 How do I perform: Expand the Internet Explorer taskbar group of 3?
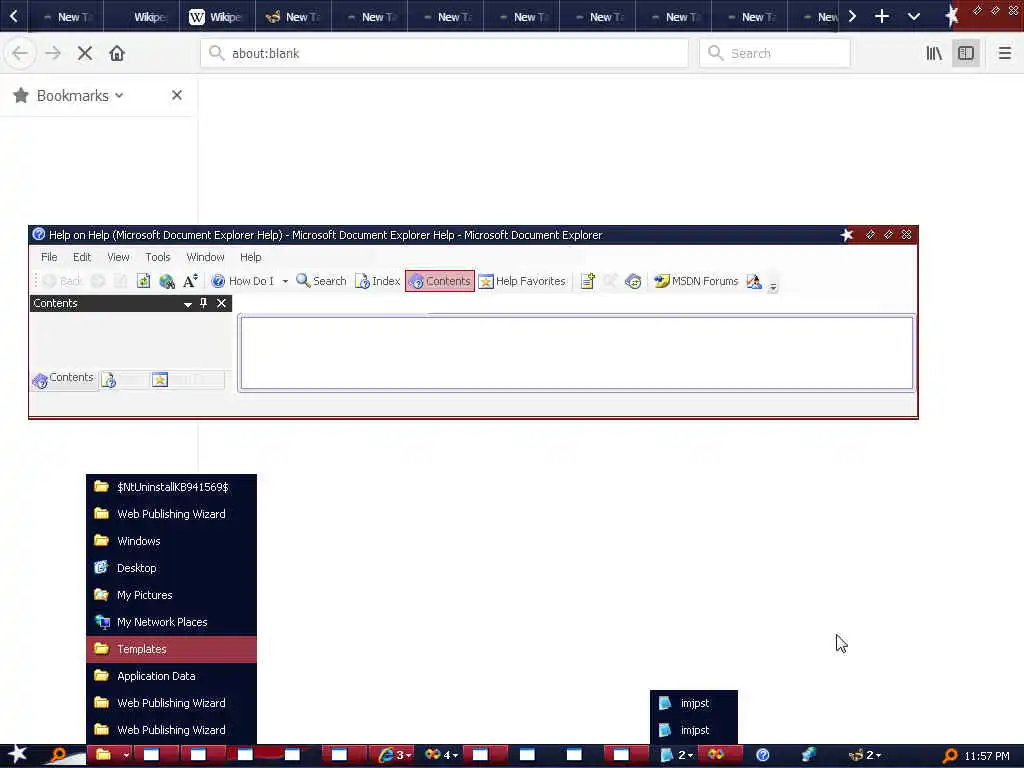tap(394, 755)
